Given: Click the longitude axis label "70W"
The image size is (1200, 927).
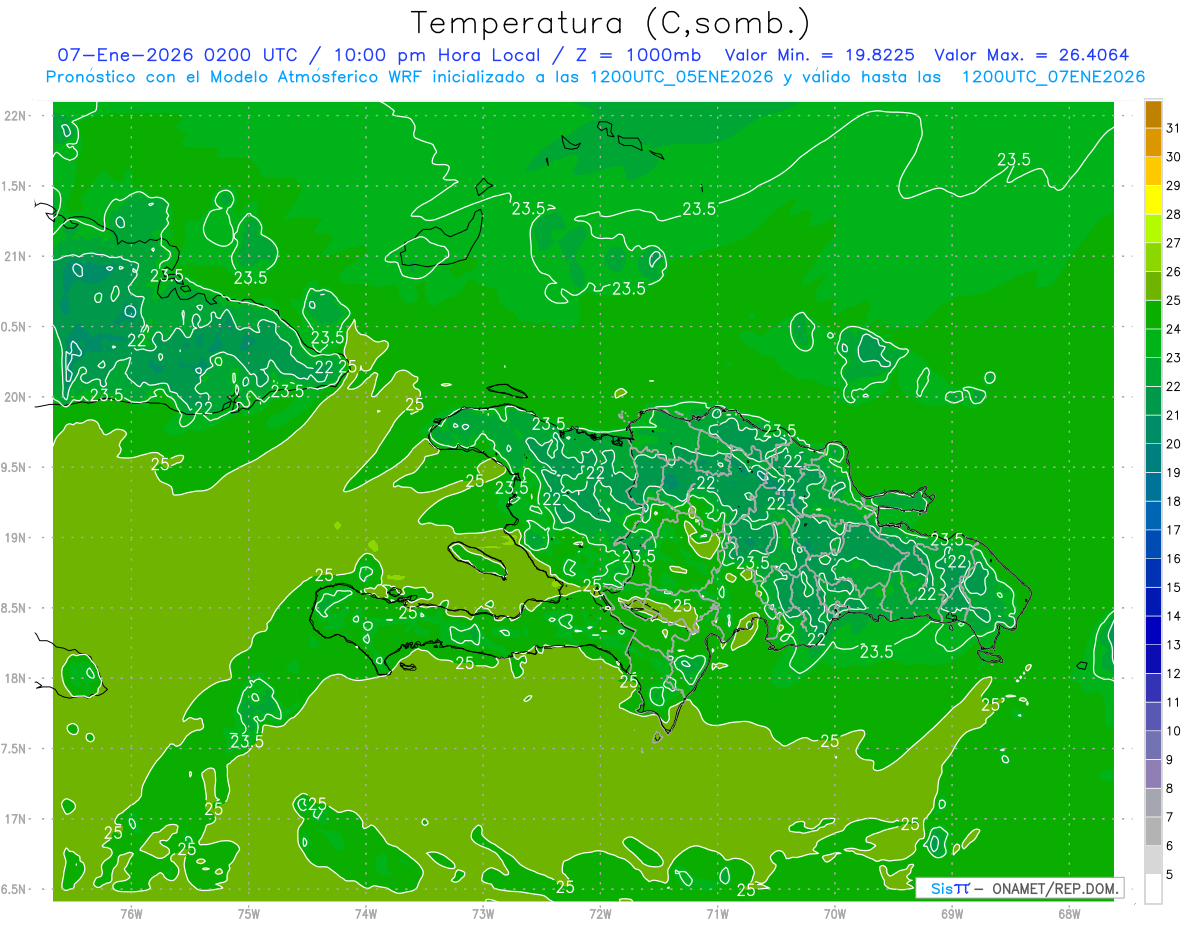Looking at the screenshot, I should click(x=835, y=912).
